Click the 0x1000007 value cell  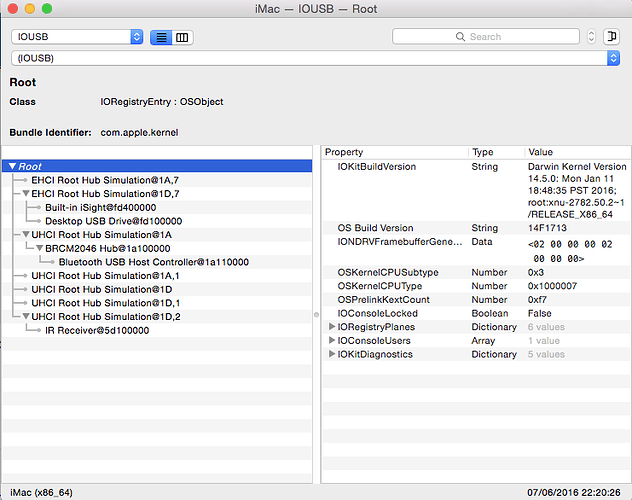(552, 286)
